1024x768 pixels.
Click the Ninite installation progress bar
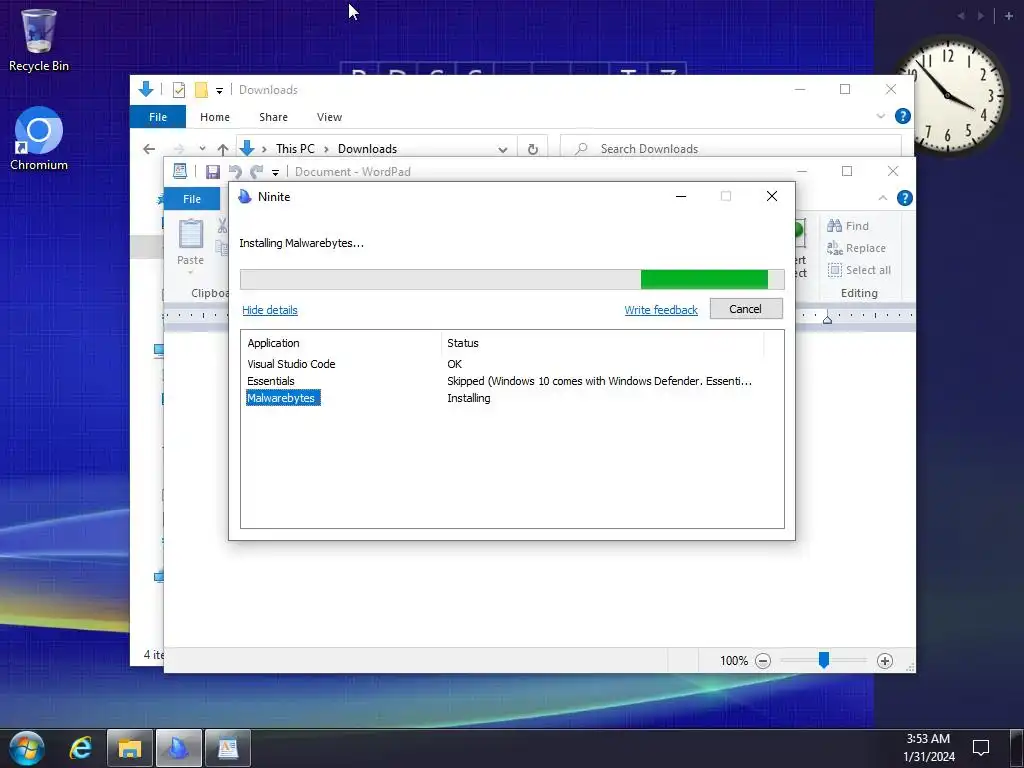point(512,280)
